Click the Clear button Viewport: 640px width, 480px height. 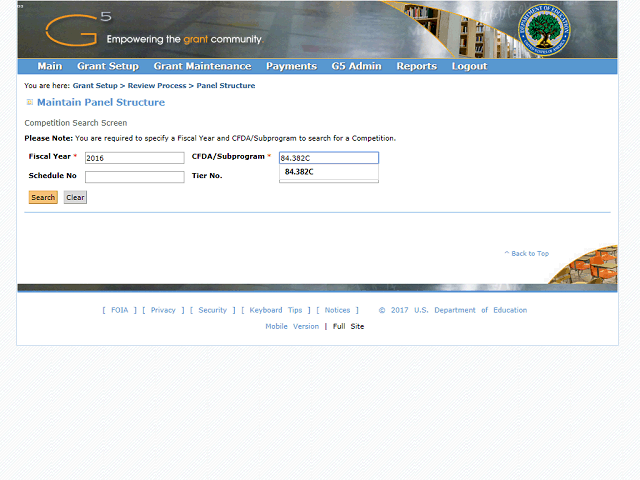(x=75, y=198)
